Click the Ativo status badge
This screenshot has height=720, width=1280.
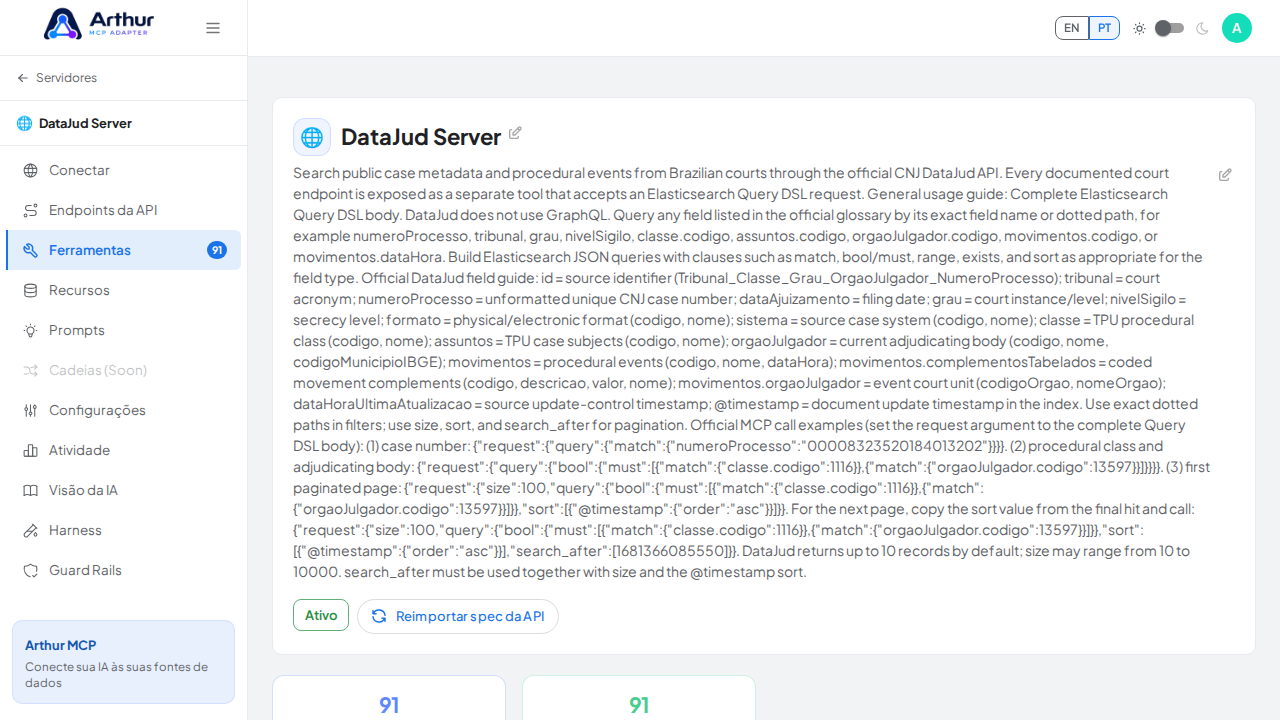point(321,615)
